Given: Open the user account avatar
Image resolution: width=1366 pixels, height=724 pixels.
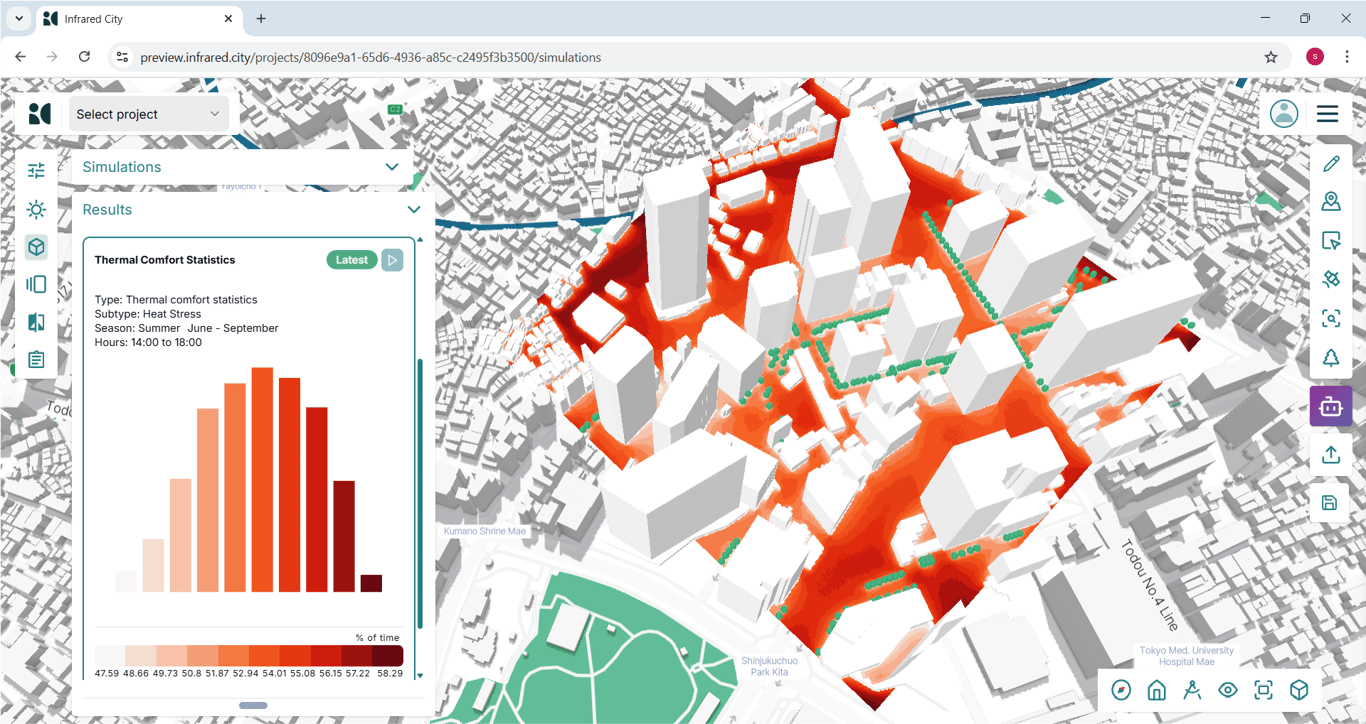Looking at the screenshot, I should coord(1284,114).
